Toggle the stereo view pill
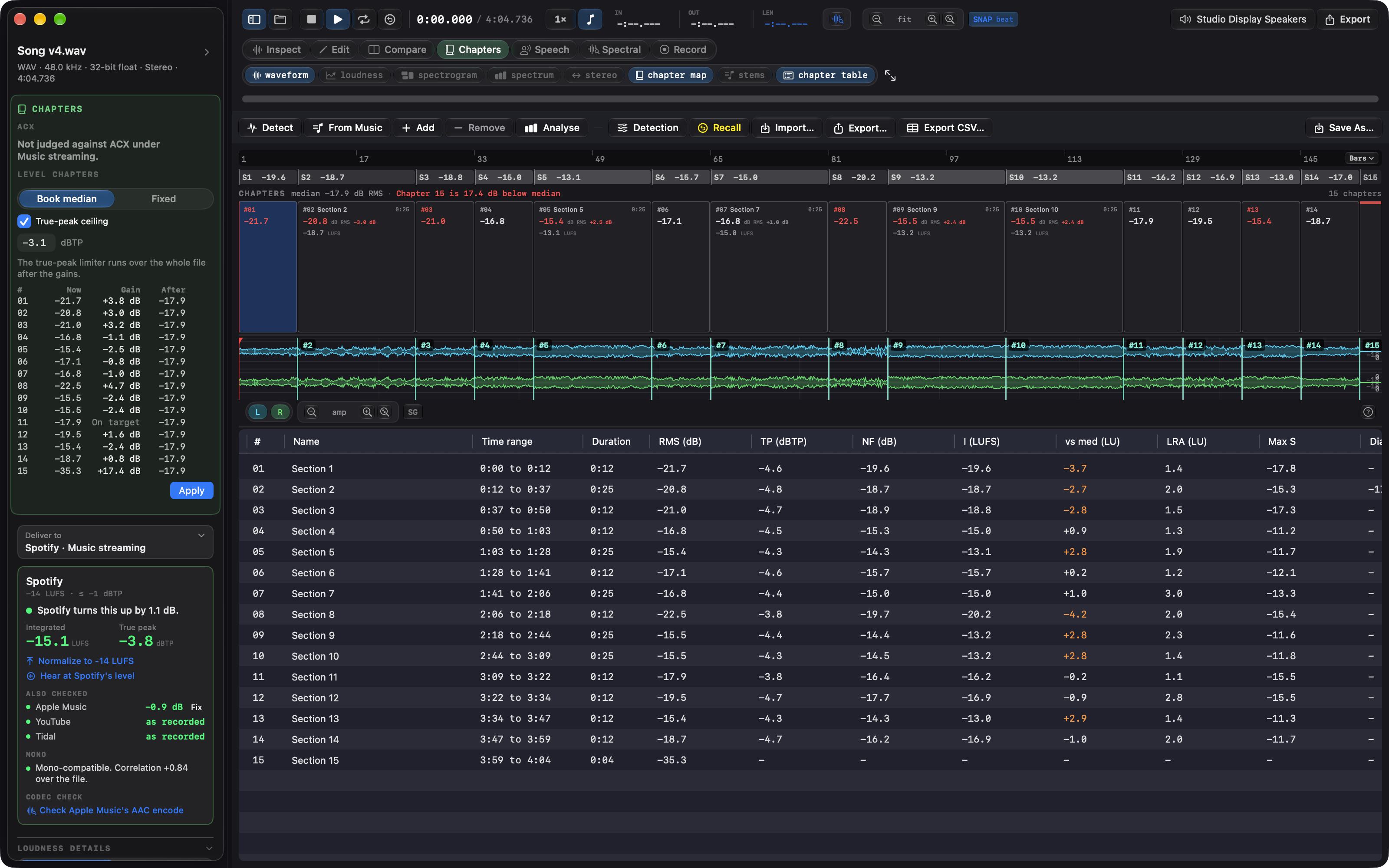The height and width of the screenshot is (868, 1389). [594, 75]
